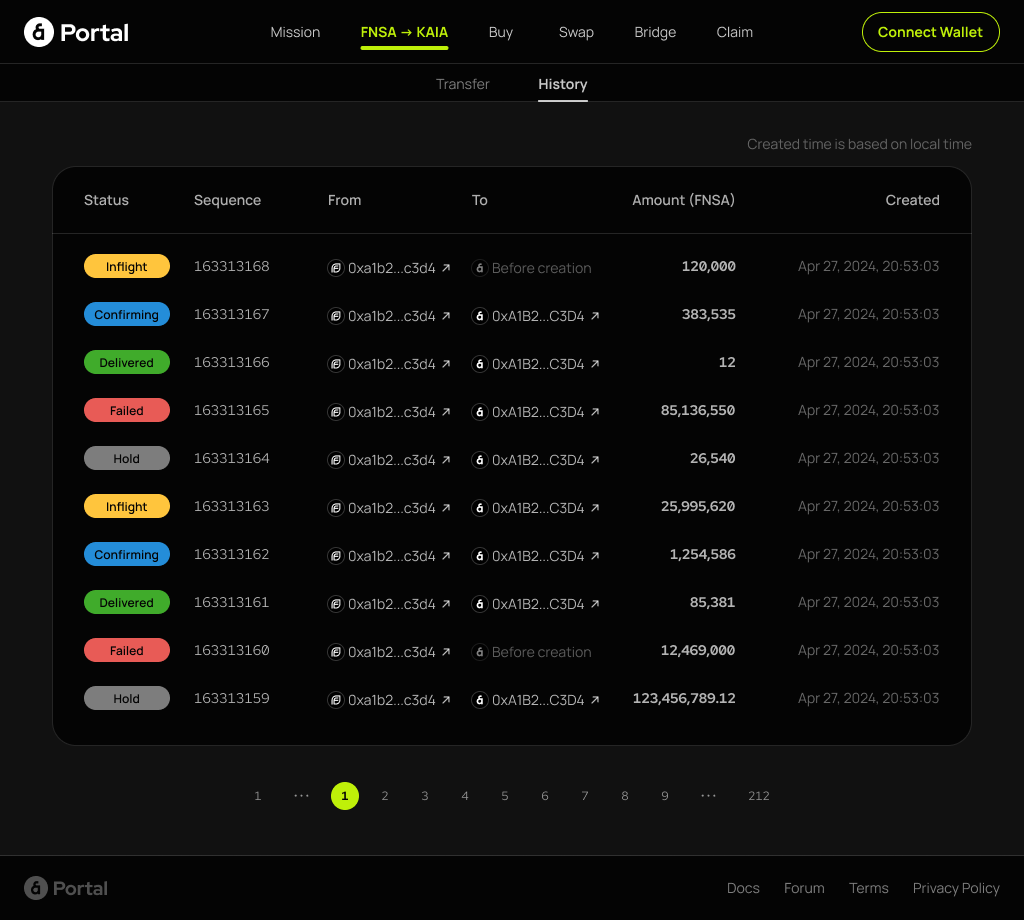
Task: Jump to page 5 in pagination
Action: (x=505, y=796)
